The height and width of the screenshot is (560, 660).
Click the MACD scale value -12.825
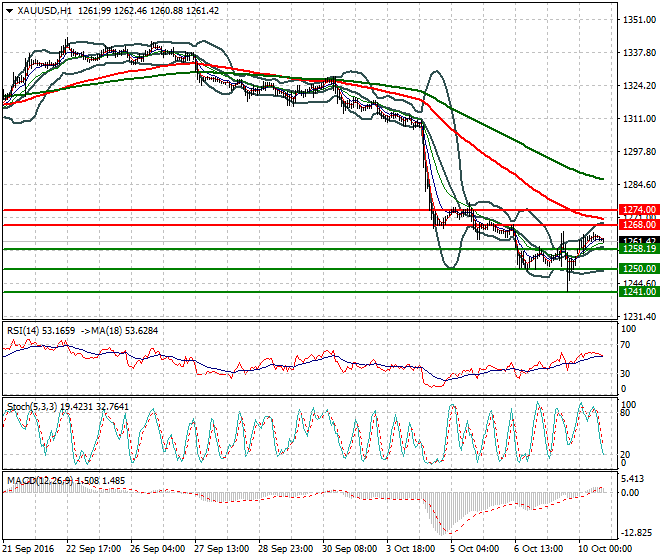(x=636, y=533)
